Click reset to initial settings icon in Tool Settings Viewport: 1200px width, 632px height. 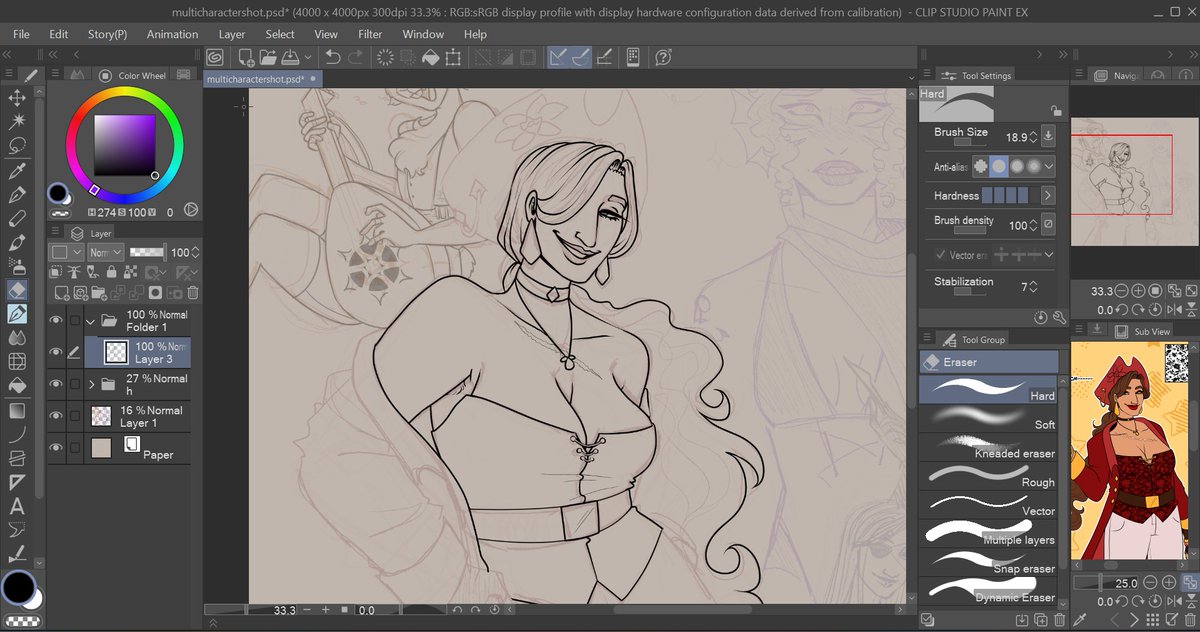pos(1041,317)
